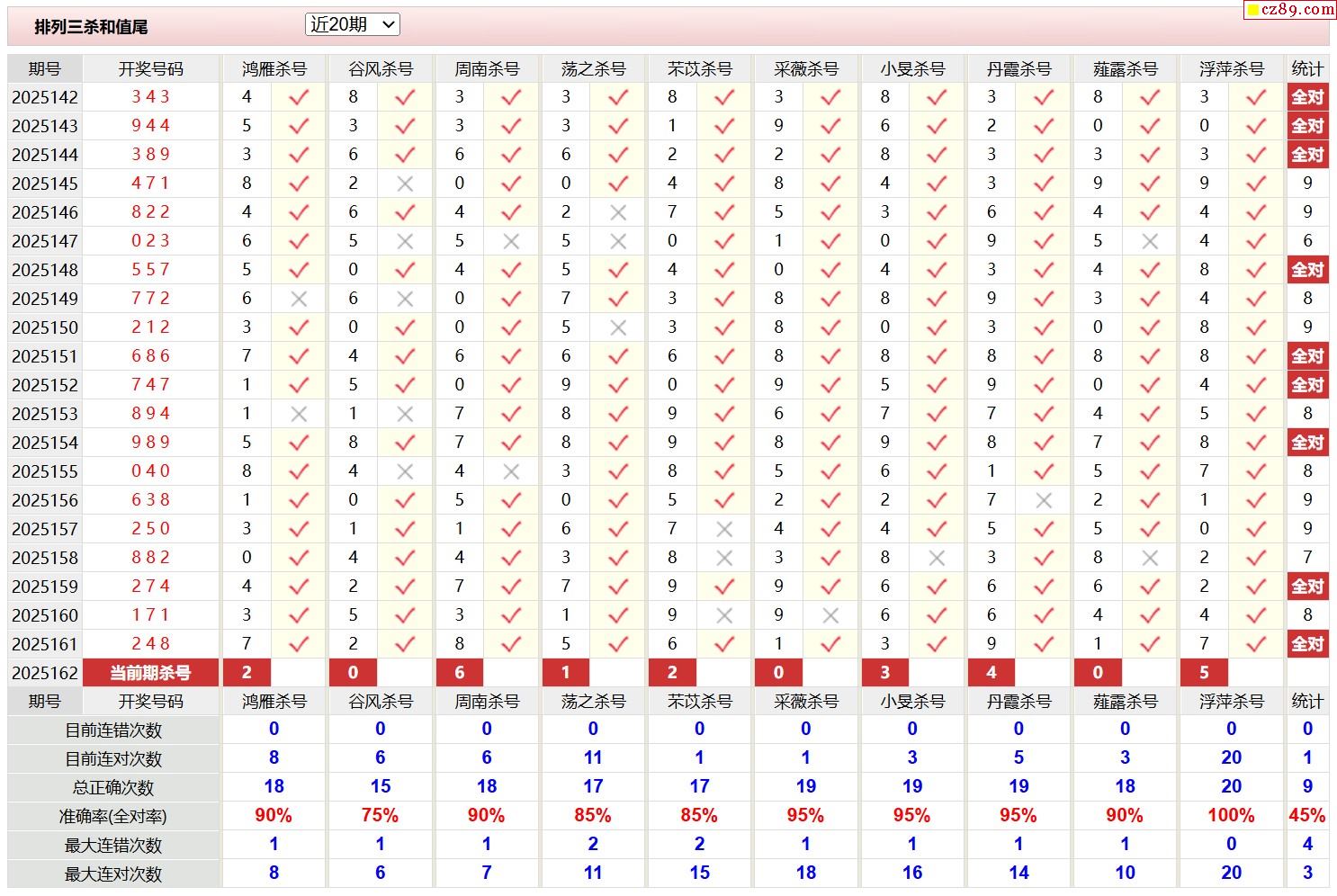Click the 鸿雁 current kill number 2

point(247,672)
